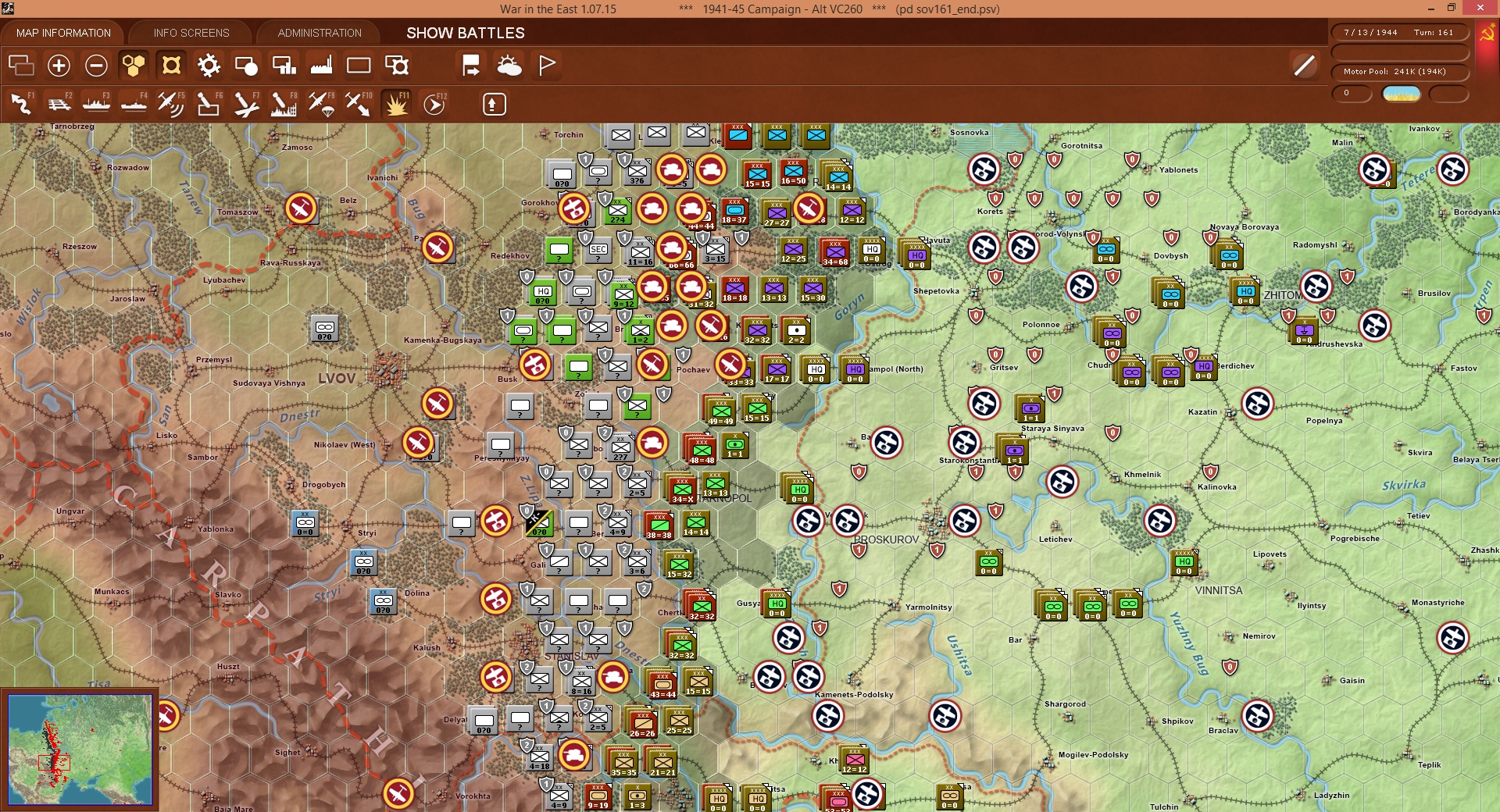Screen dimensions: 1500x812
Task: Click the overlapping windows icon in the toolbar
Action: pyautogui.click(x=21, y=66)
